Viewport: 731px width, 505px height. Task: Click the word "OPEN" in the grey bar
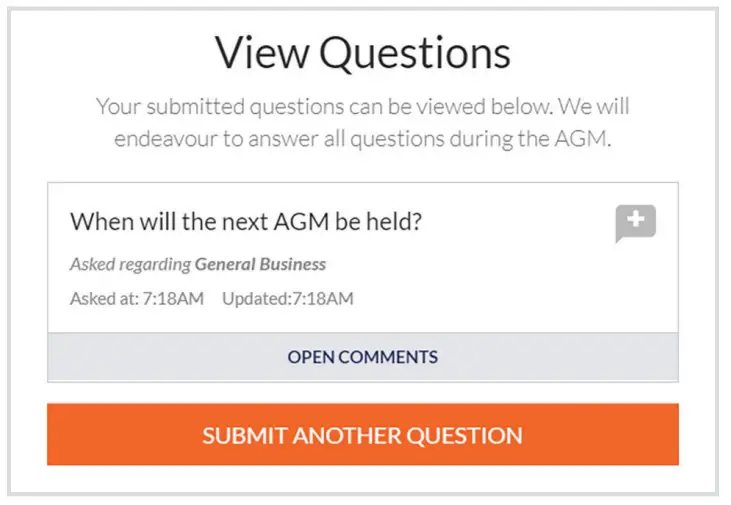coord(312,357)
